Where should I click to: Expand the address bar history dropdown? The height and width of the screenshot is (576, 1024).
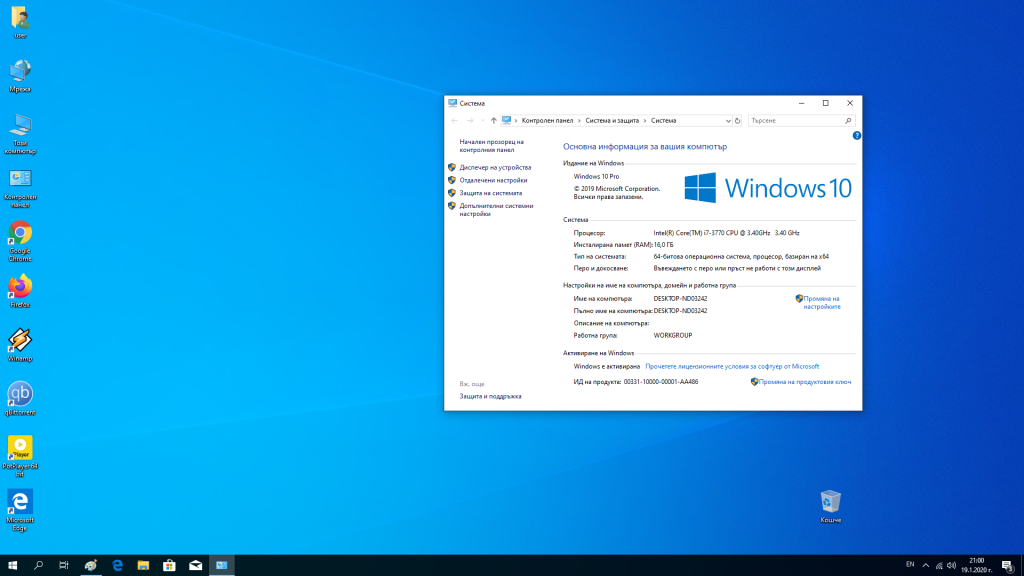[x=726, y=120]
